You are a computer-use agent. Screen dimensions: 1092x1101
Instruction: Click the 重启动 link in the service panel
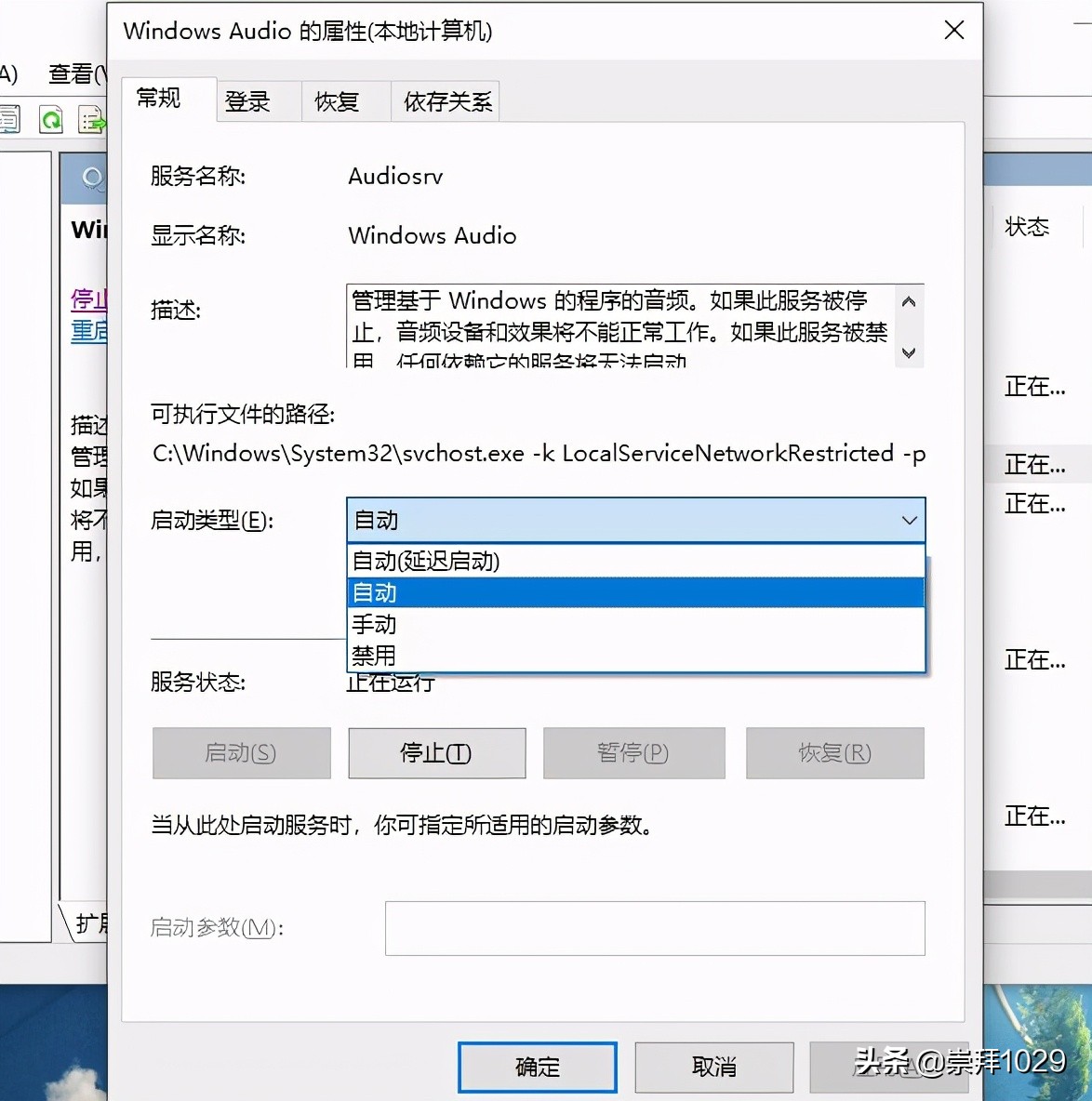pyautogui.click(x=88, y=331)
